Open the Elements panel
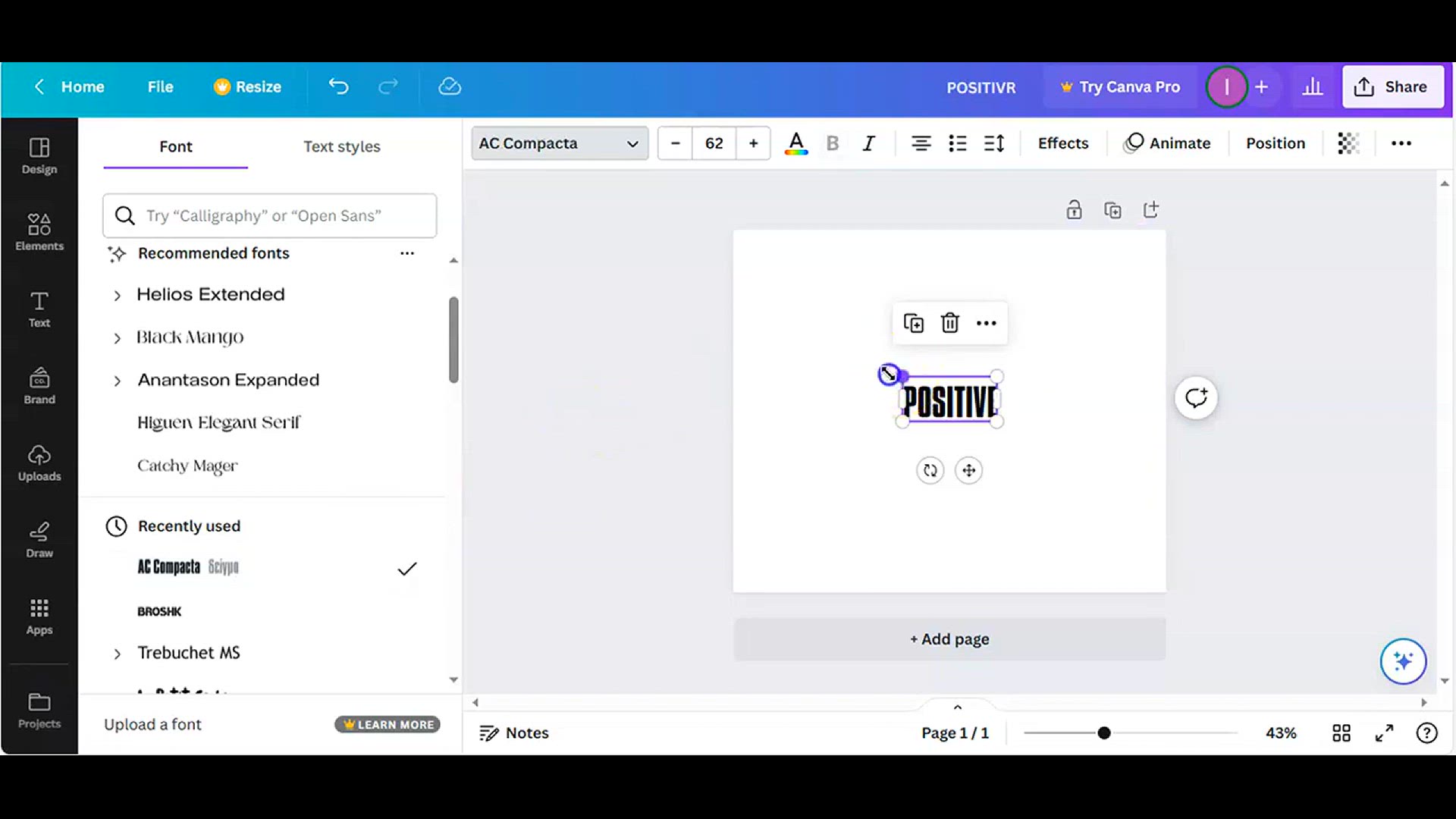Viewport: 1456px width, 819px height. (39, 233)
